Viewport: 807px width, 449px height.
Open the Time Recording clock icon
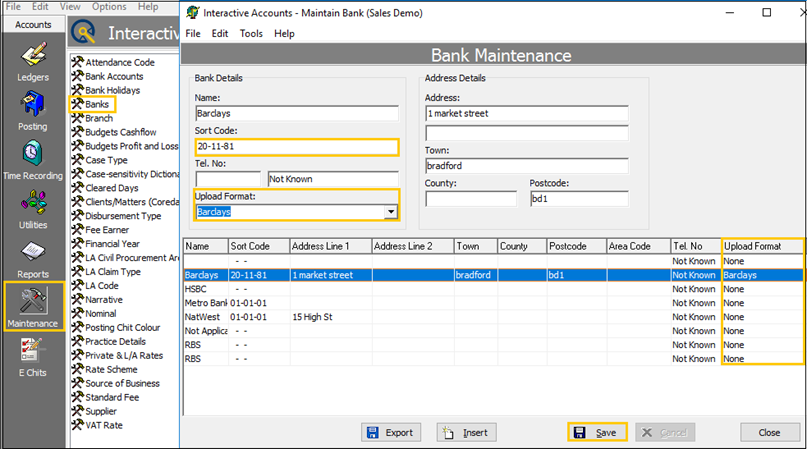pos(32,153)
